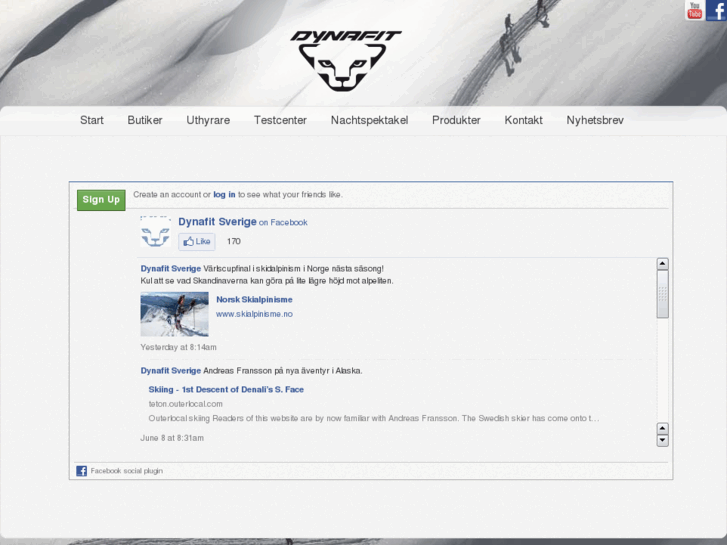Open the Uthyrare page
Image resolution: width=727 pixels, height=545 pixels.
pos(208,120)
